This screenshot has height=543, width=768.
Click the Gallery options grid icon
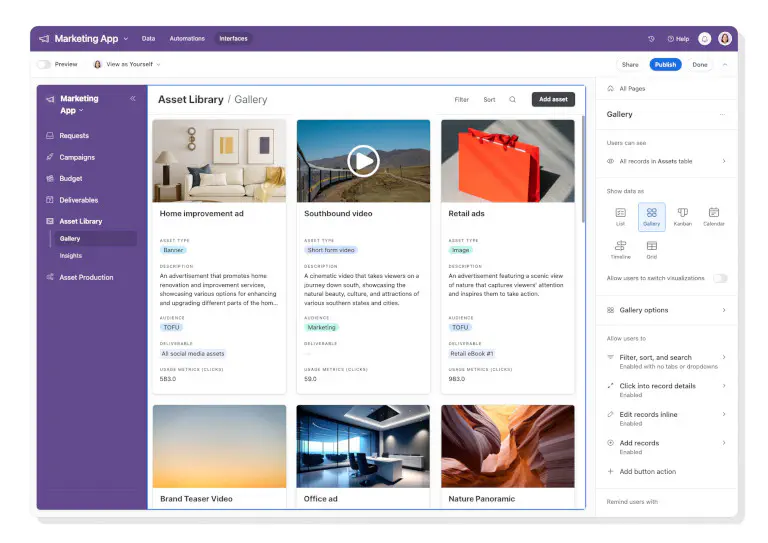[610, 310]
